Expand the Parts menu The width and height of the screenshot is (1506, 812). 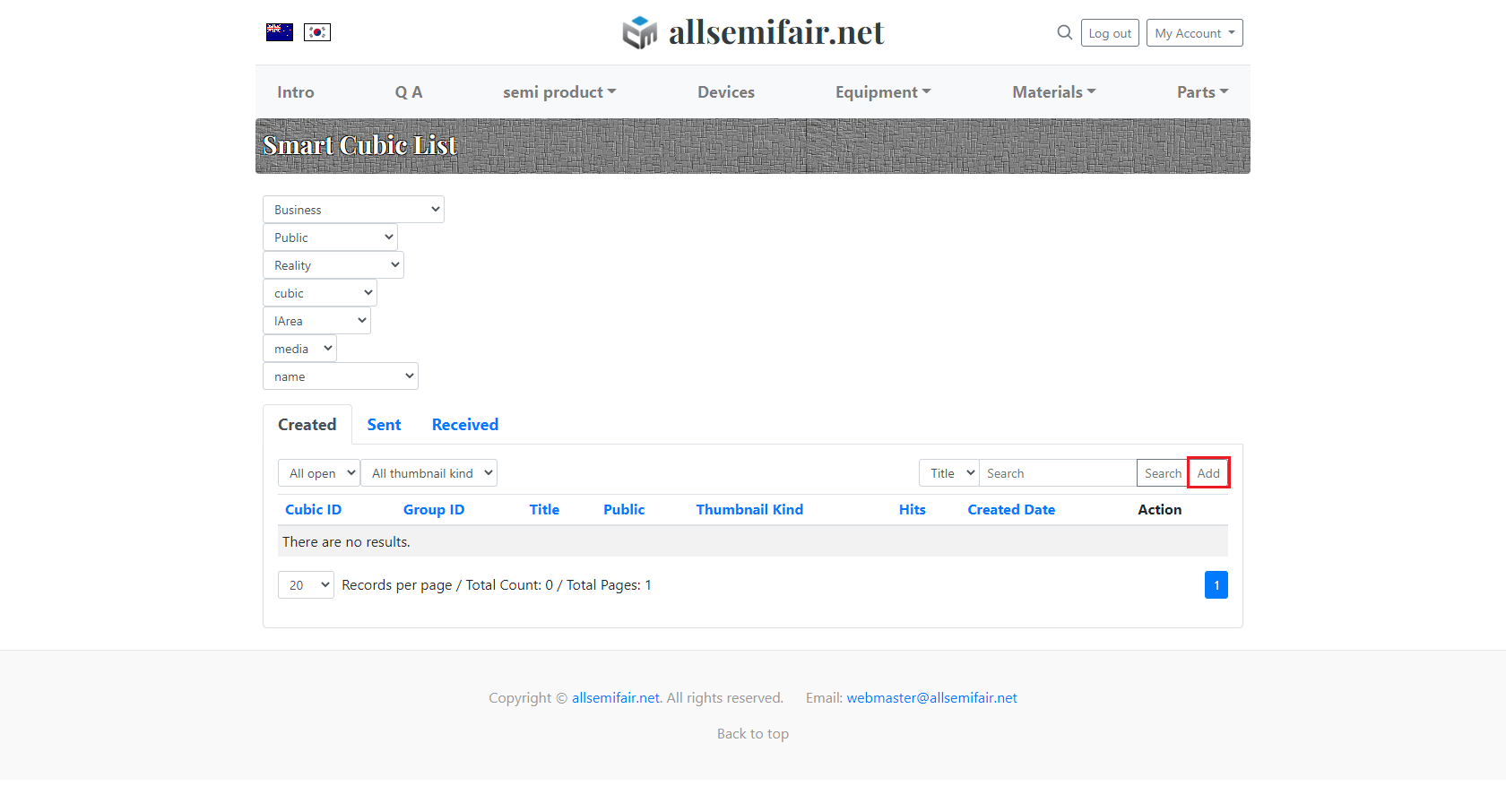click(x=1203, y=92)
